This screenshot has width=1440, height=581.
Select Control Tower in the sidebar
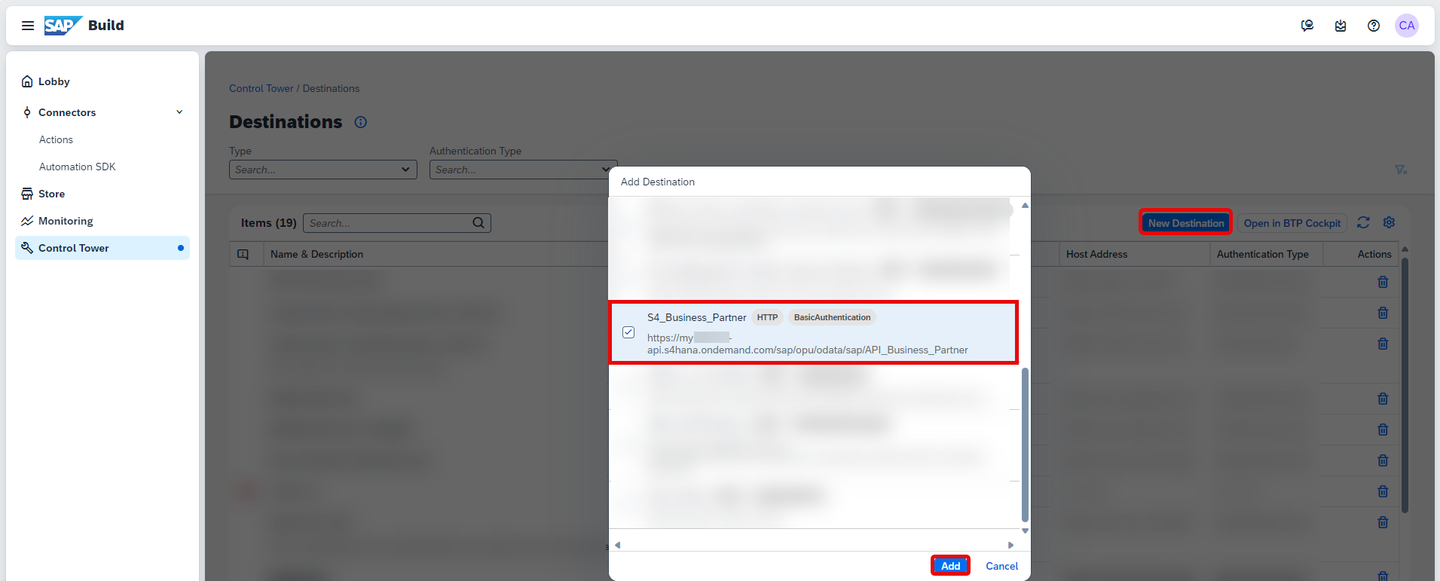pos(102,248)
